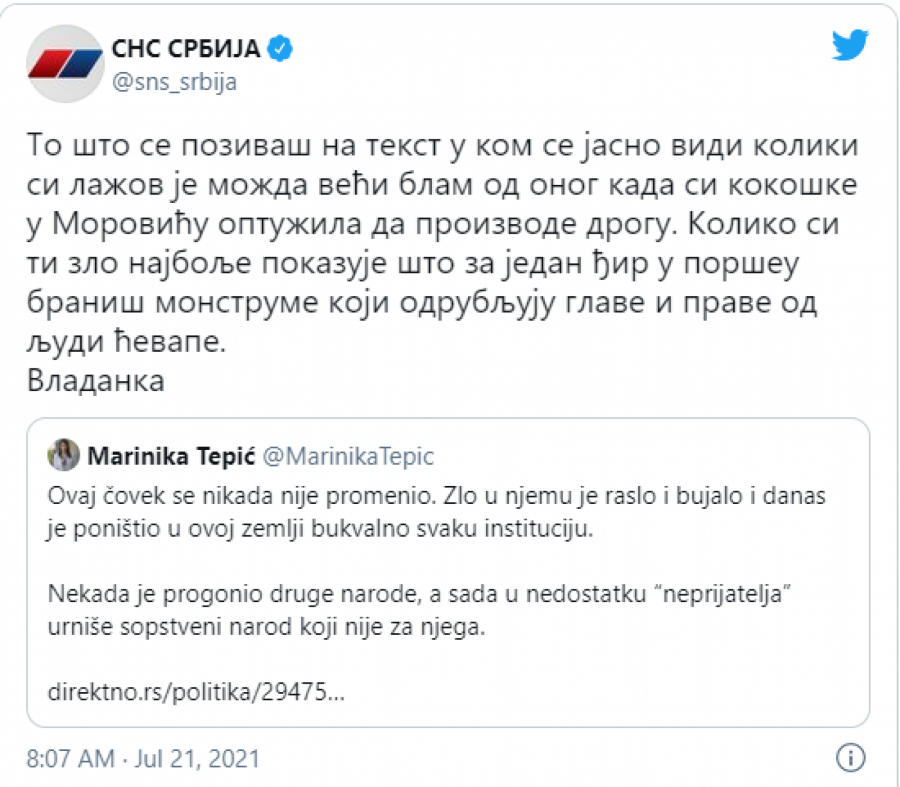Image resolution: width=900 pixels, height=787 pixels.
Task: Open the direktno.rs/politika link
Action: (x=197, y=691)
